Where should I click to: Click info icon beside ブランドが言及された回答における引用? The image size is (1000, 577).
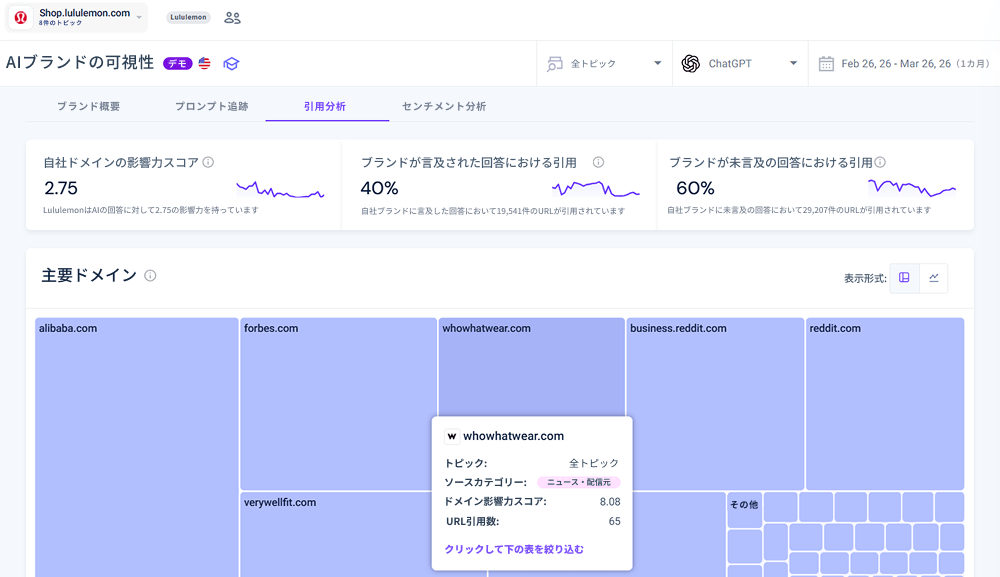point(598,163)
